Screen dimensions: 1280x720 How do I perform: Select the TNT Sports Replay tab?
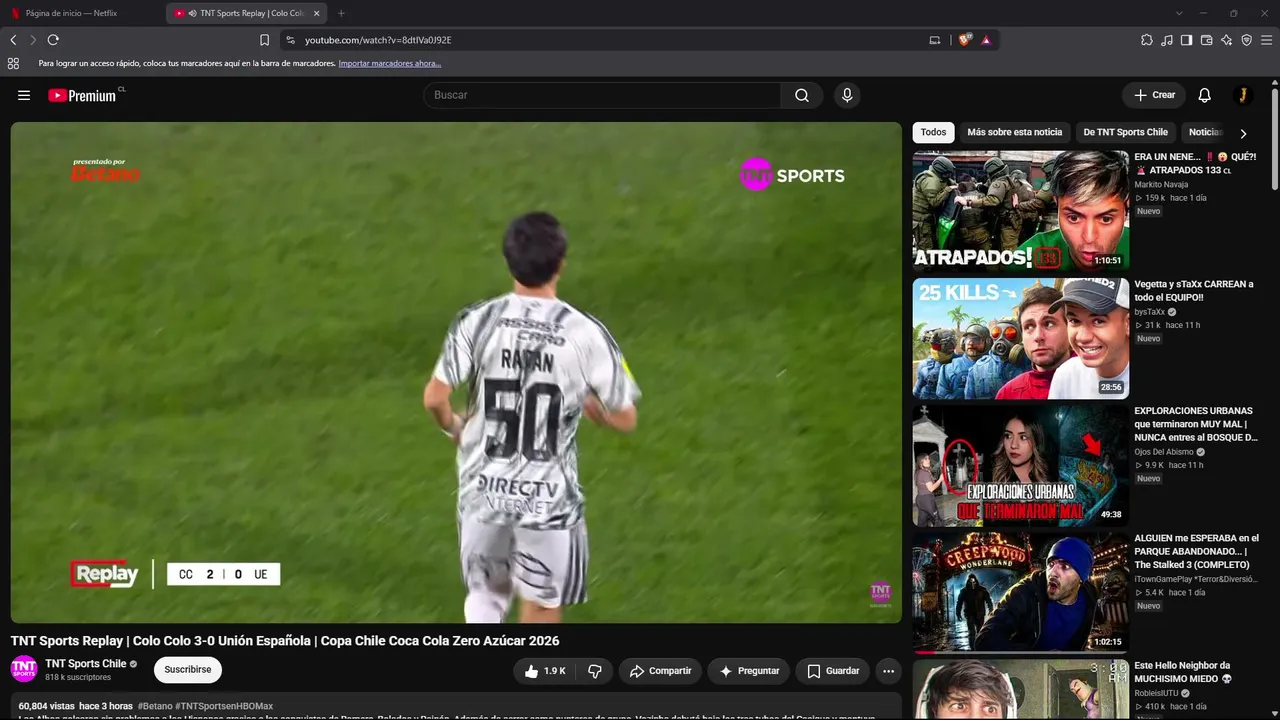(x=246, y=13)
